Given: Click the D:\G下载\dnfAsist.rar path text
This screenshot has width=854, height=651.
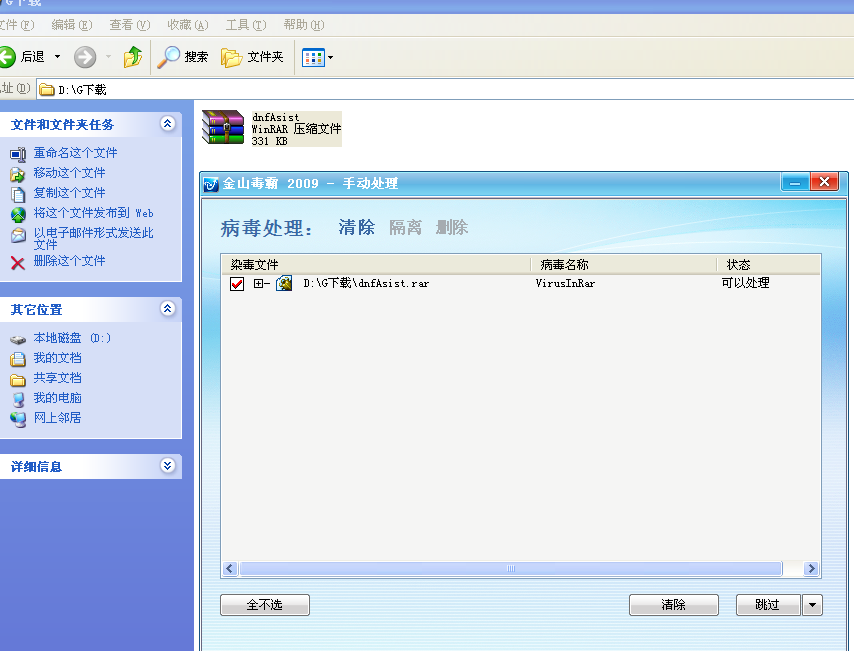Looking at the screenshot, I should click(366, 283).
